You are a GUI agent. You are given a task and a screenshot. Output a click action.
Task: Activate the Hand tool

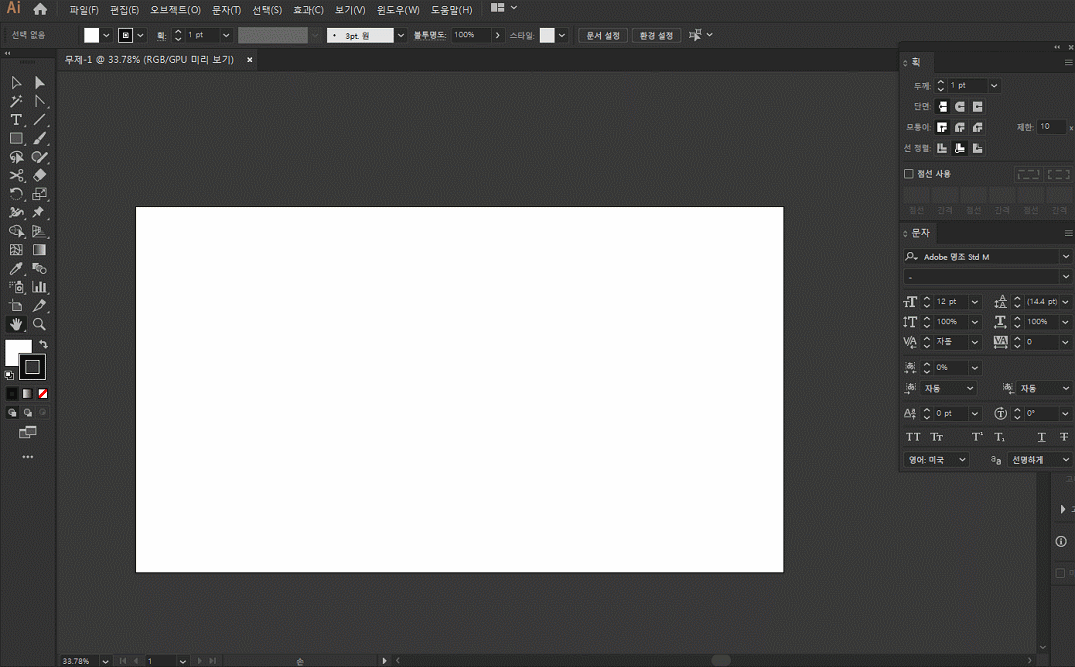(x=16, y=324)
